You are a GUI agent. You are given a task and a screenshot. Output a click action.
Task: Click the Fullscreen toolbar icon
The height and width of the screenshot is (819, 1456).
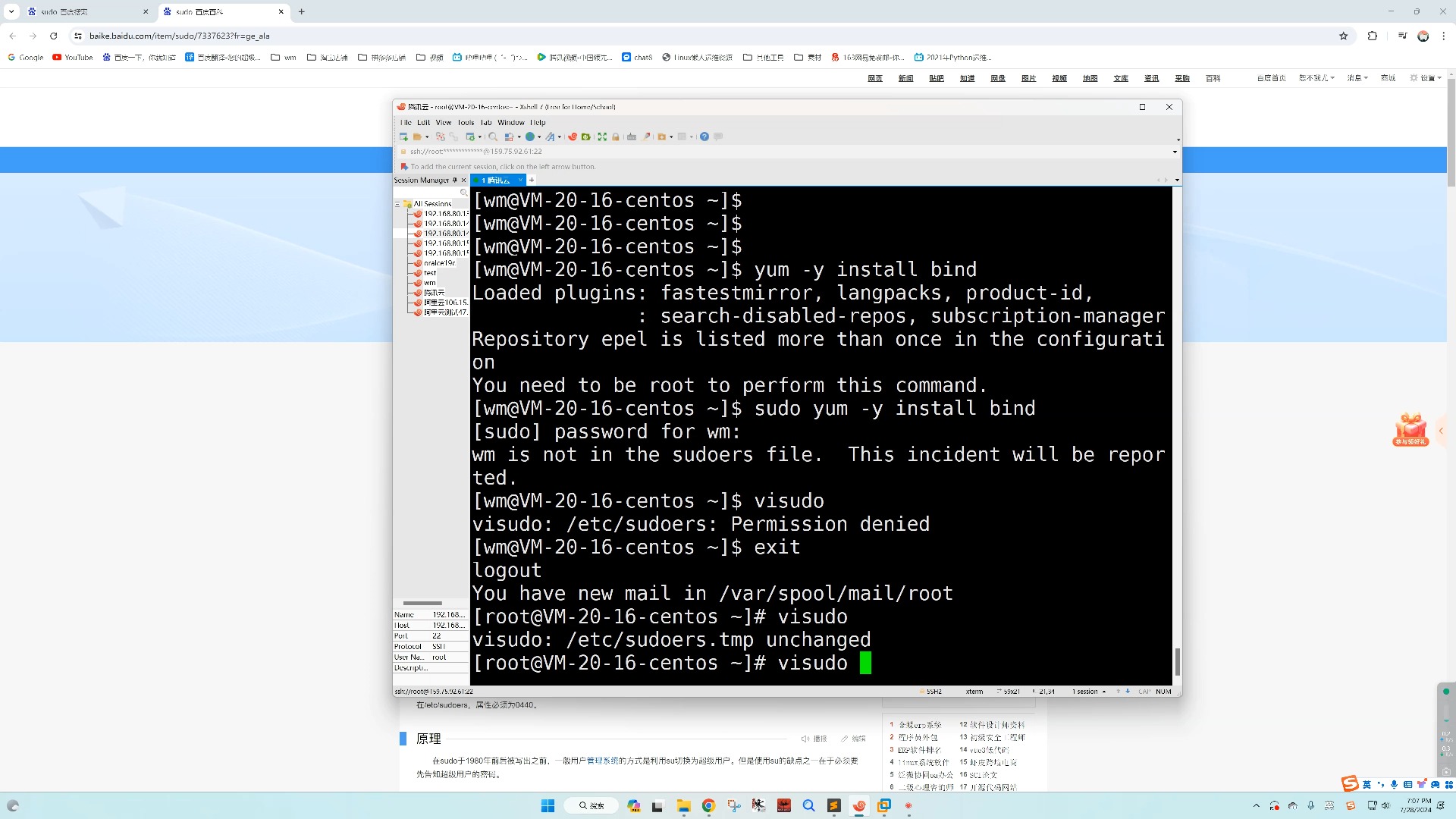(602, 136)
